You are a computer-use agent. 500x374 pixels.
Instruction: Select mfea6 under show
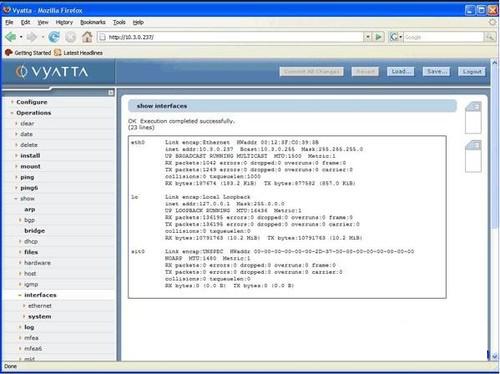(33, 349)
